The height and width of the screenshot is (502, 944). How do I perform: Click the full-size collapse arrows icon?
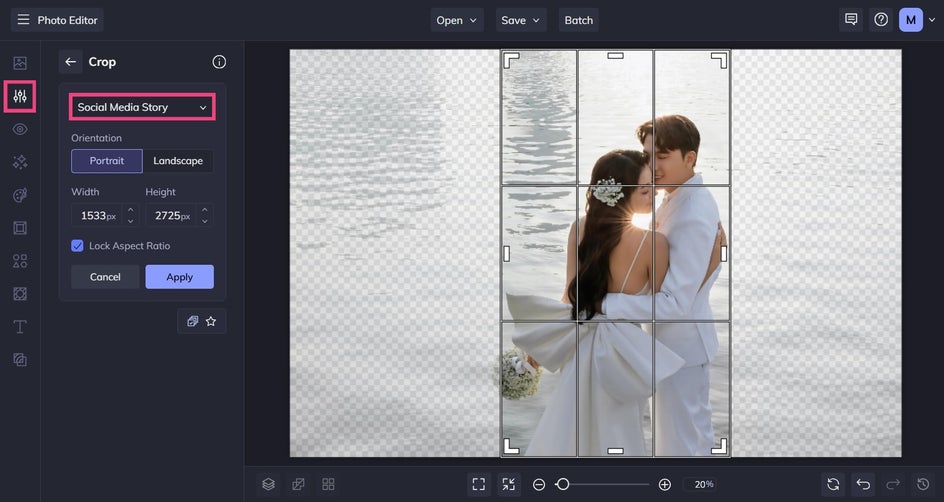point(509,485)
